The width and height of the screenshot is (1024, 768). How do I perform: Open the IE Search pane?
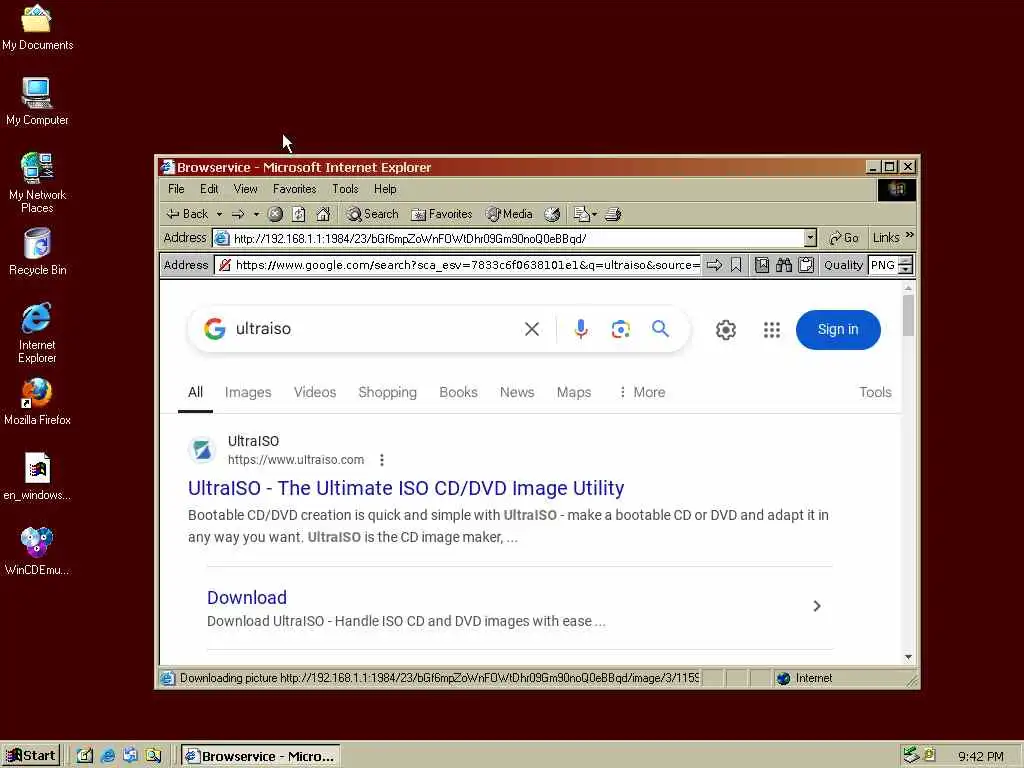coord(372,214)
